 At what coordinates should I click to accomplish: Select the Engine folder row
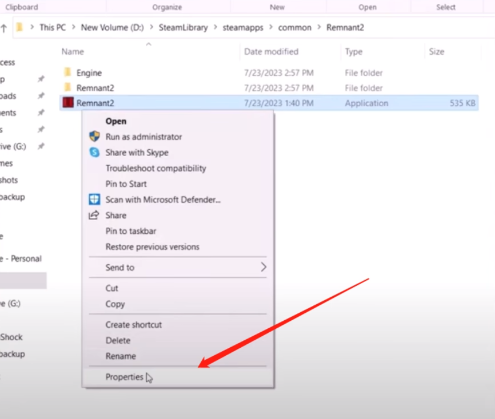click(x=269, y=73)
